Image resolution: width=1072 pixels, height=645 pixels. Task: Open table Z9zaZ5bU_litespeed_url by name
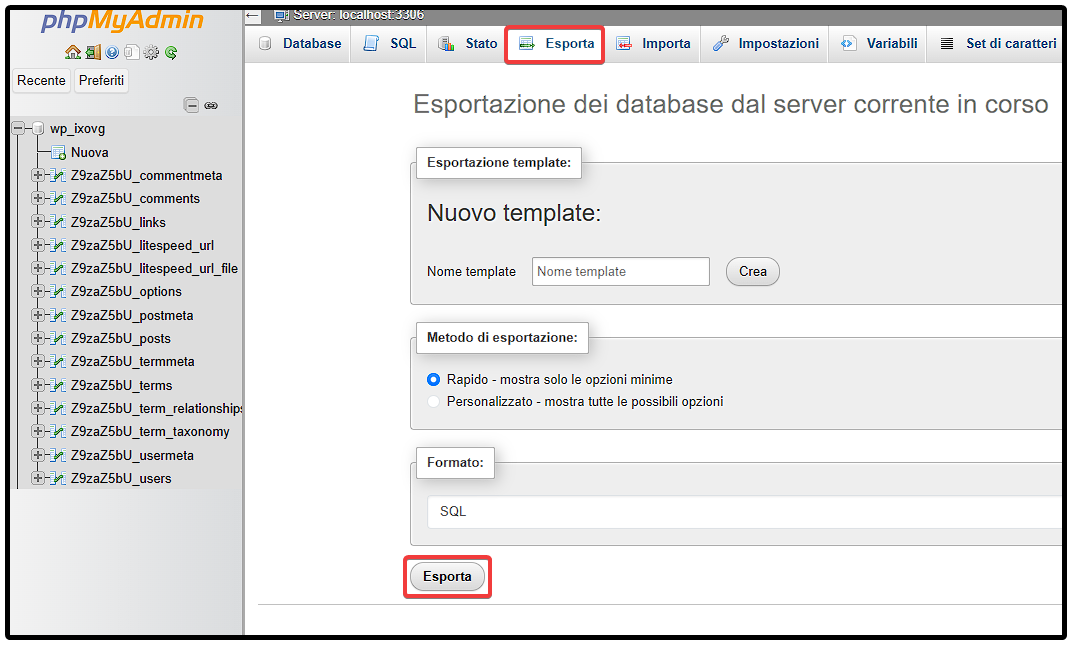(142, 246)
